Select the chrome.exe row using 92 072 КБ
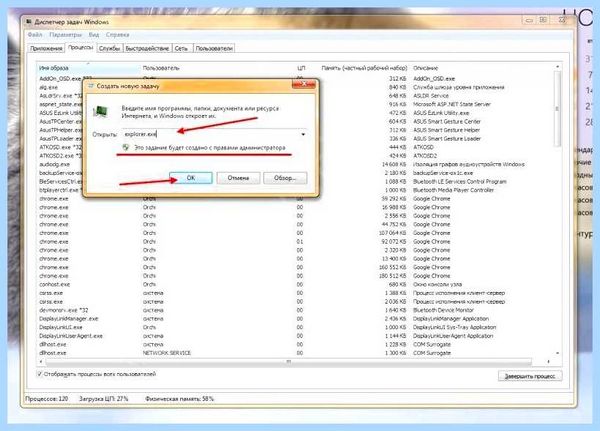This screenshot has width=600, height=431. pyautogui.click(x=295, y=242)
